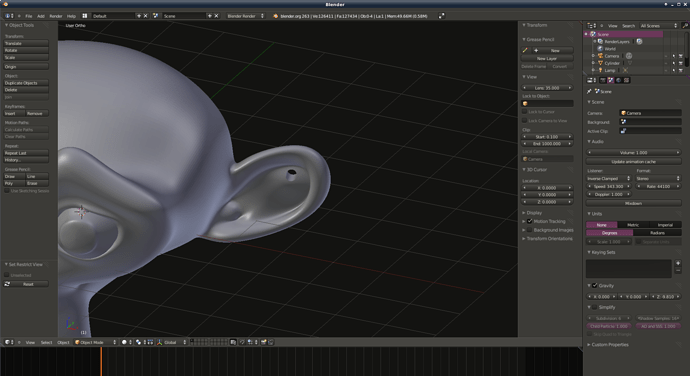Click the scene browse icon in header
The image size is (690, 376).
[156, 16]
